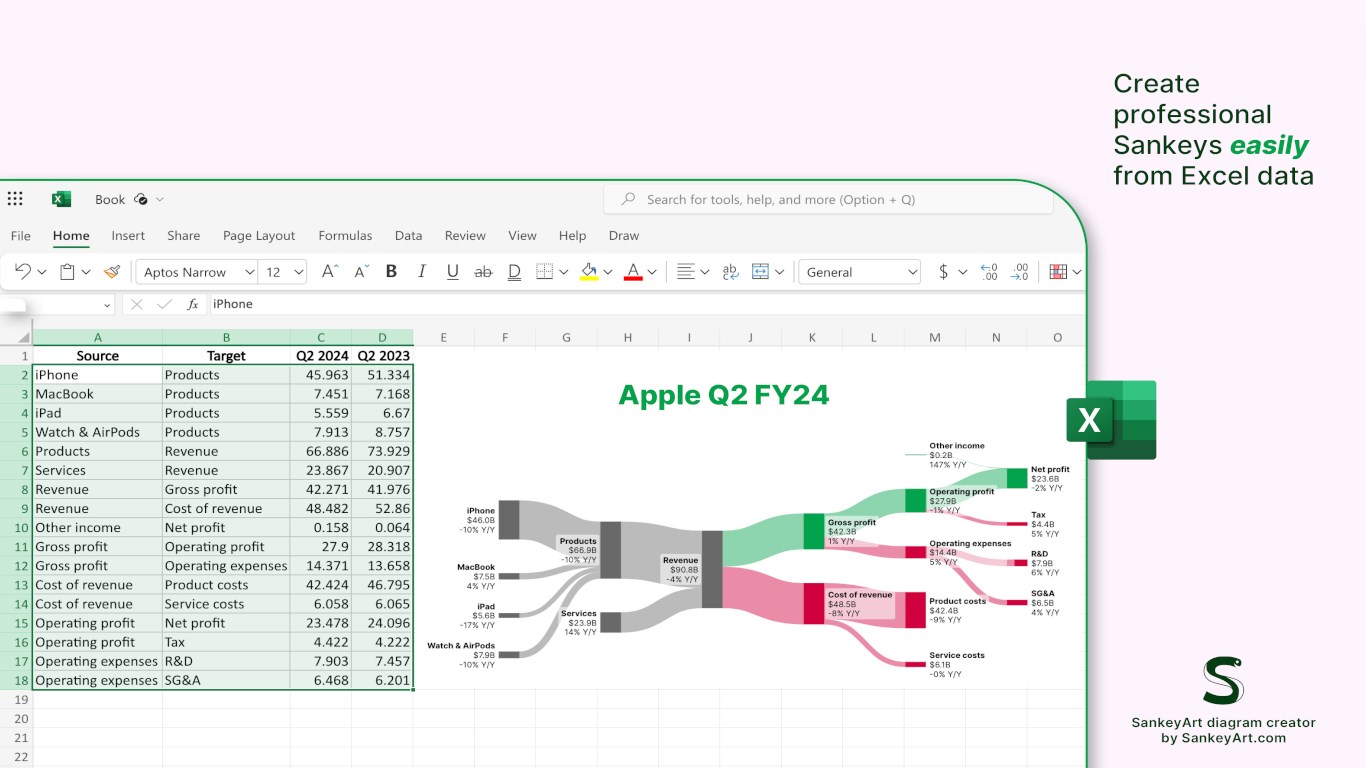Open the General number format dropdown
1366x768 pixels.
[x=859, y=272]
